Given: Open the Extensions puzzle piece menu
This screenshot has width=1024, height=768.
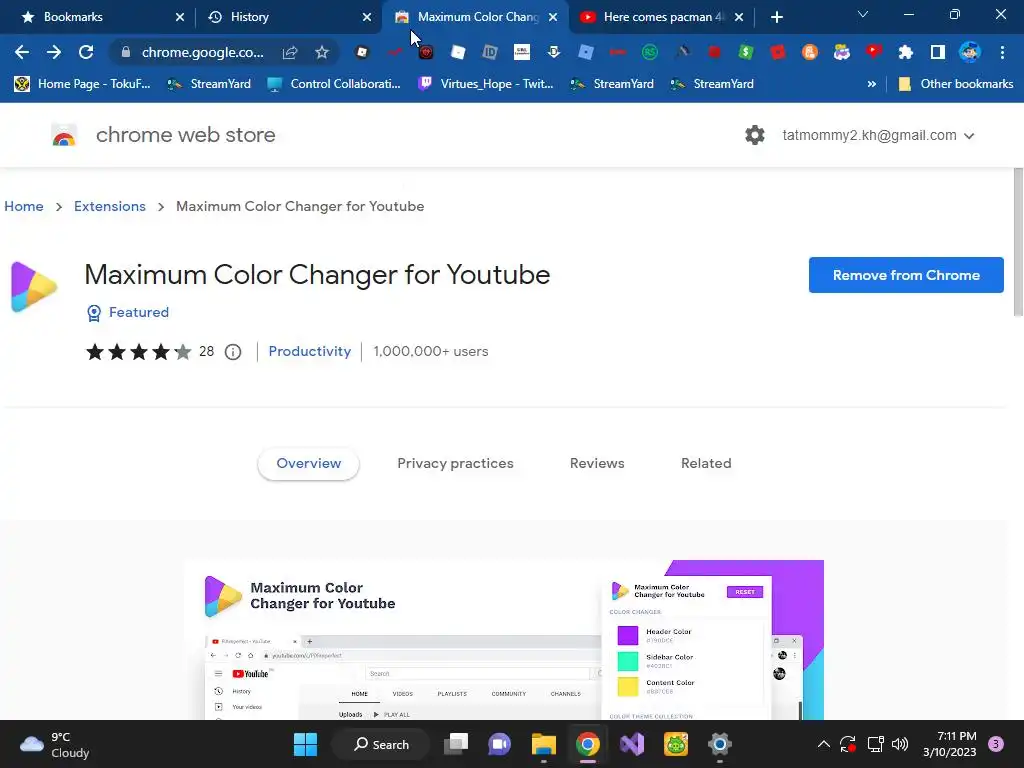Looking at the screenshot, I should click(x=906, y=52).
